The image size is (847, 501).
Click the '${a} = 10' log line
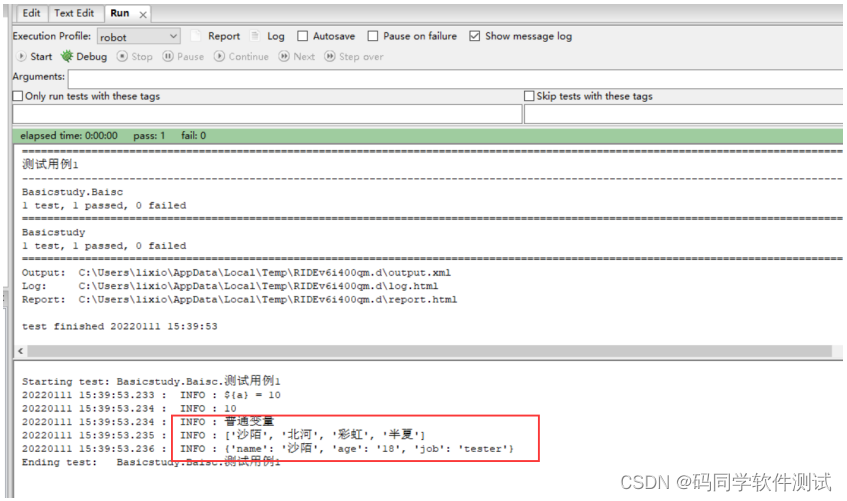[x=151, y=395]
